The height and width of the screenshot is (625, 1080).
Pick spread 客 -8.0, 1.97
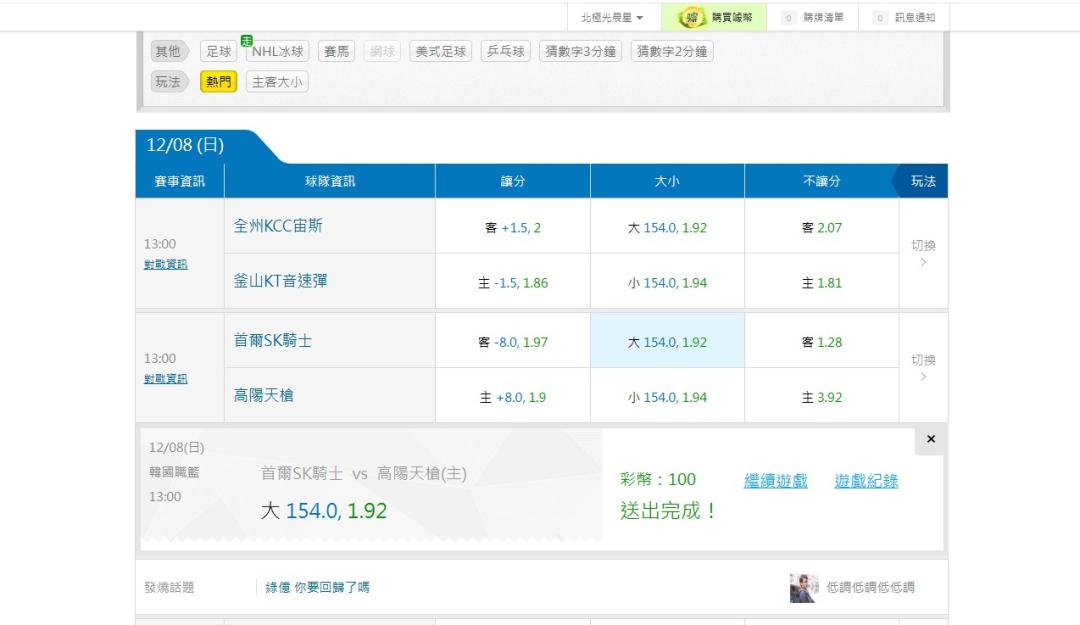(x=512, y=342)
